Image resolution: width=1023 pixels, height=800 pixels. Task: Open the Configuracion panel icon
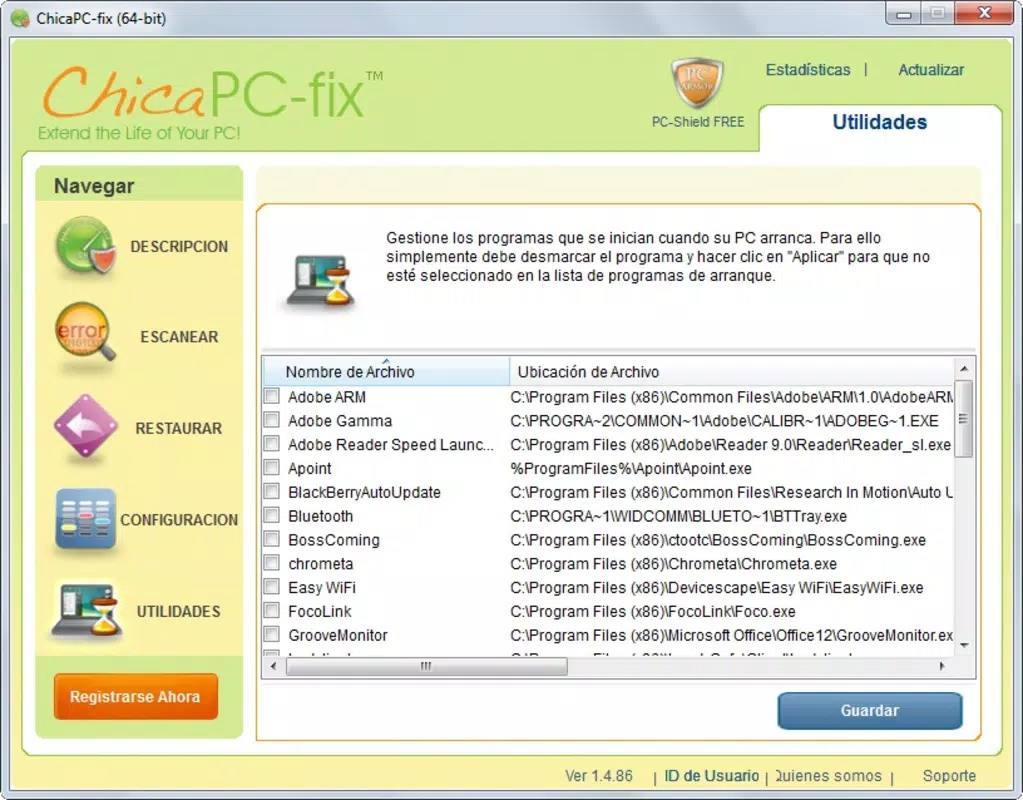point(85,519)
